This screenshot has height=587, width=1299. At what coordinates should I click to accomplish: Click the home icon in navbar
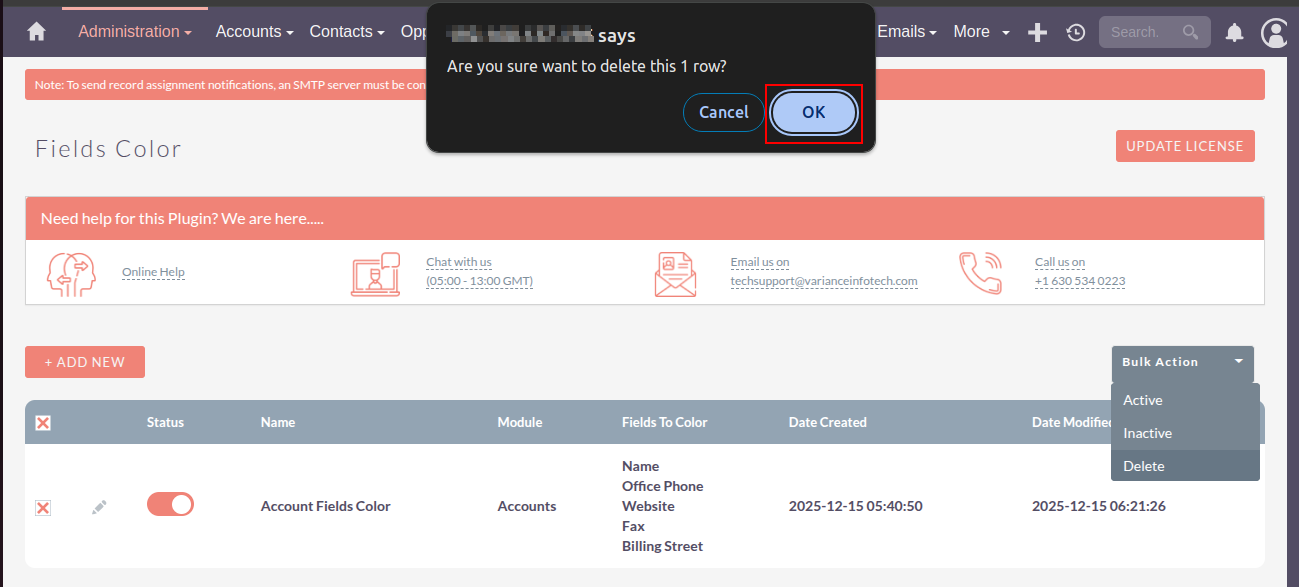tap(37, 32)
